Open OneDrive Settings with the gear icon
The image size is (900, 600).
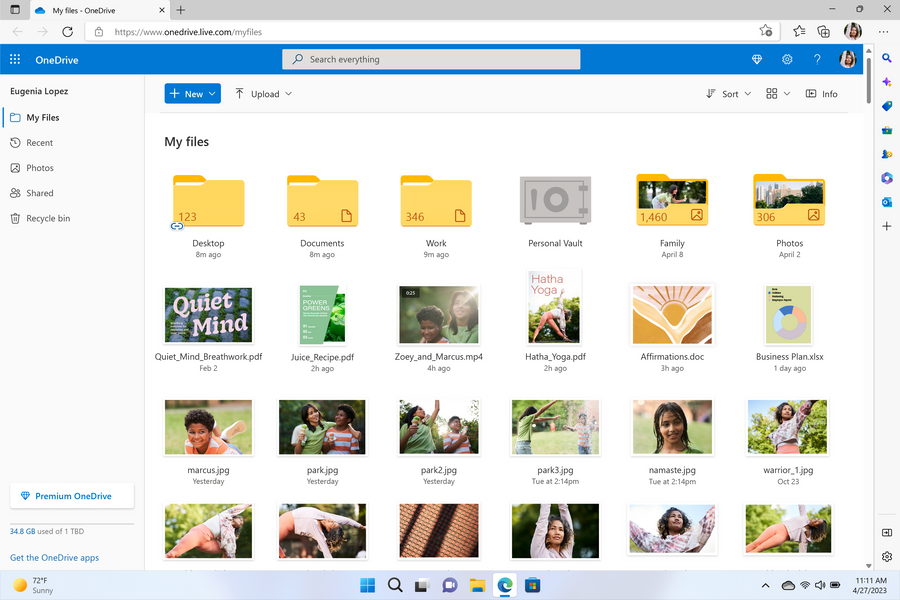786,59
